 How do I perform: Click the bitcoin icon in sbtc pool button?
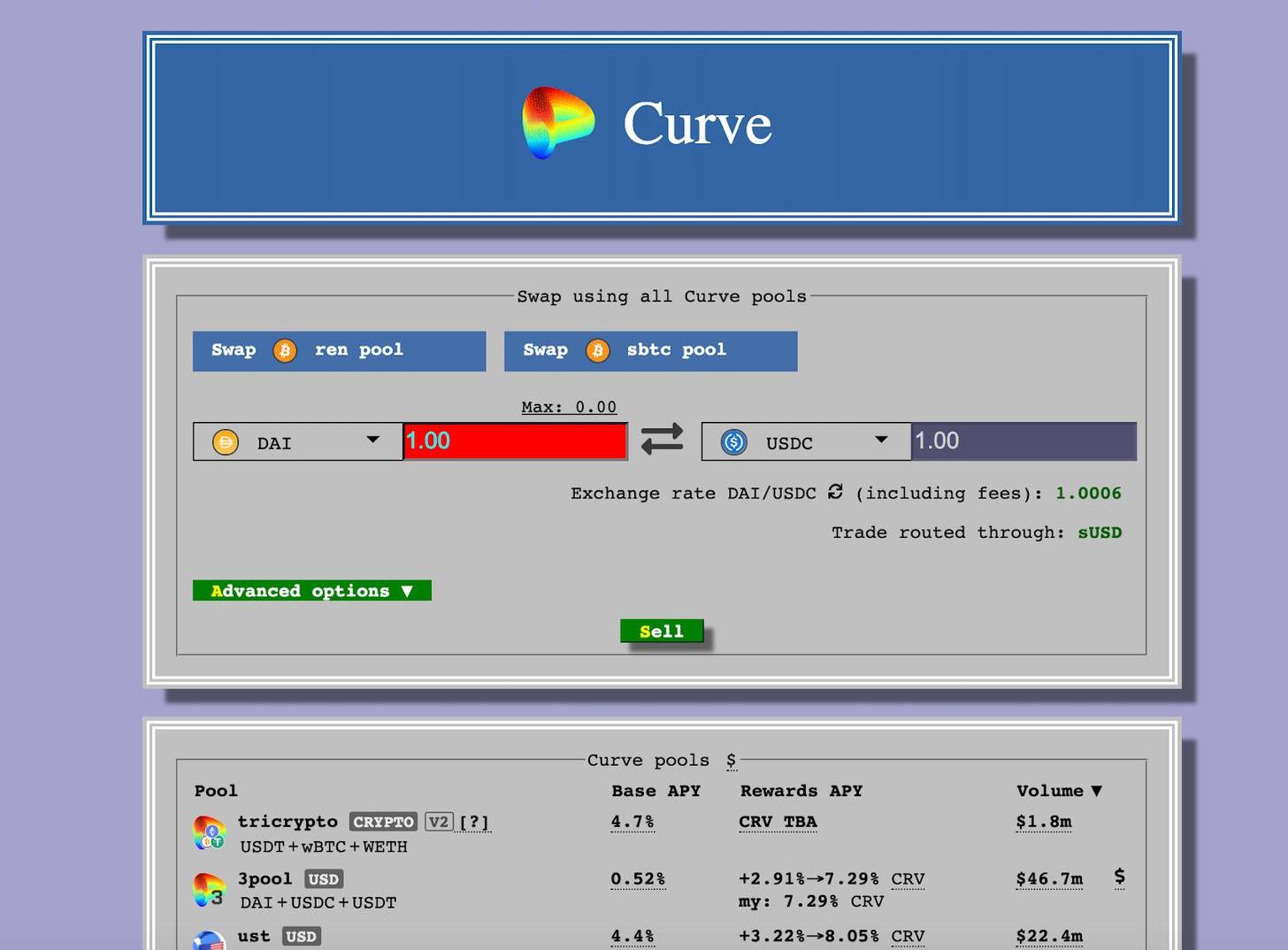click(x=597, y=350)
